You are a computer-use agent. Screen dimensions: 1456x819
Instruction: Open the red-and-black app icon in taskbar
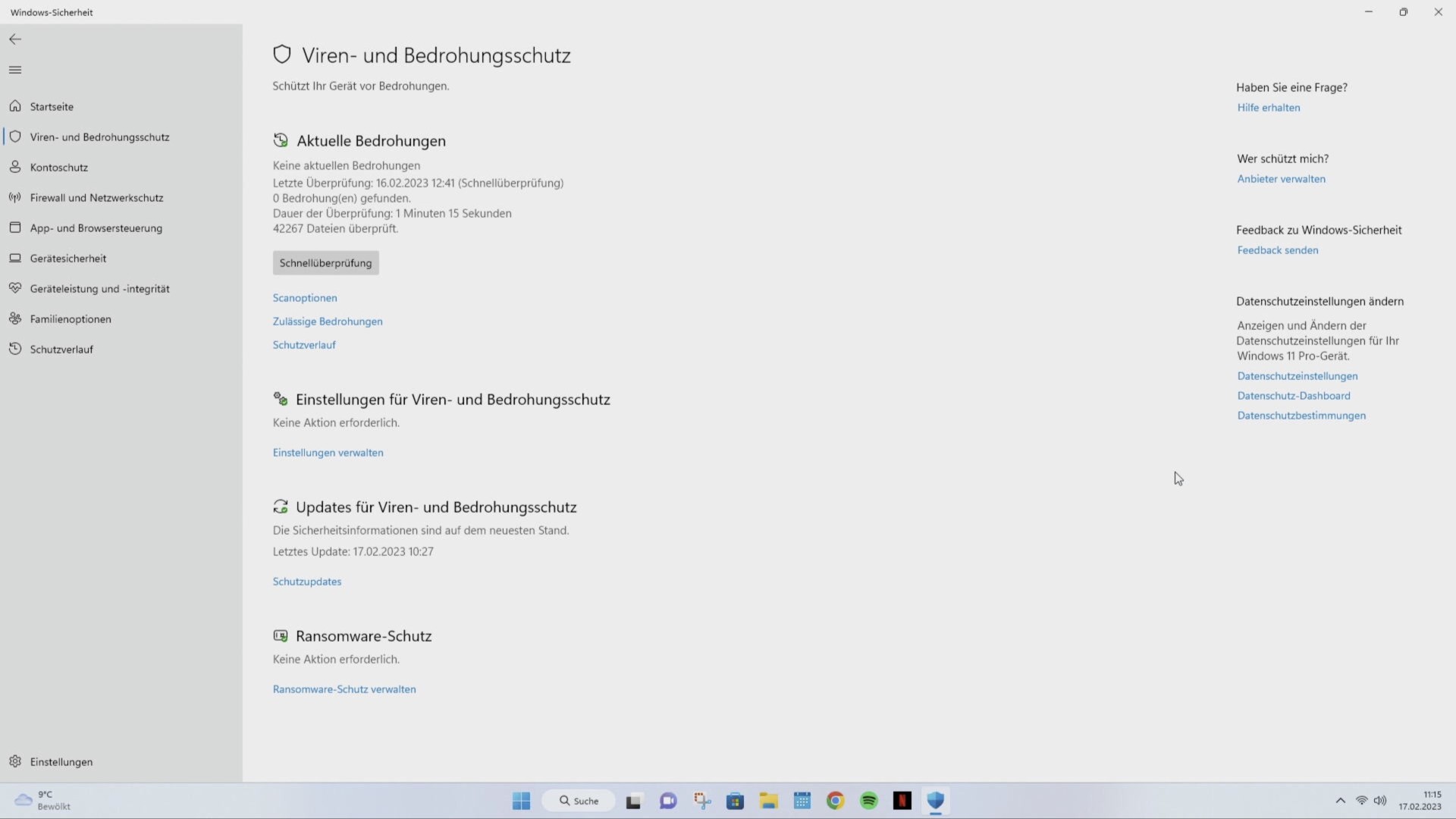pos(902,801)
